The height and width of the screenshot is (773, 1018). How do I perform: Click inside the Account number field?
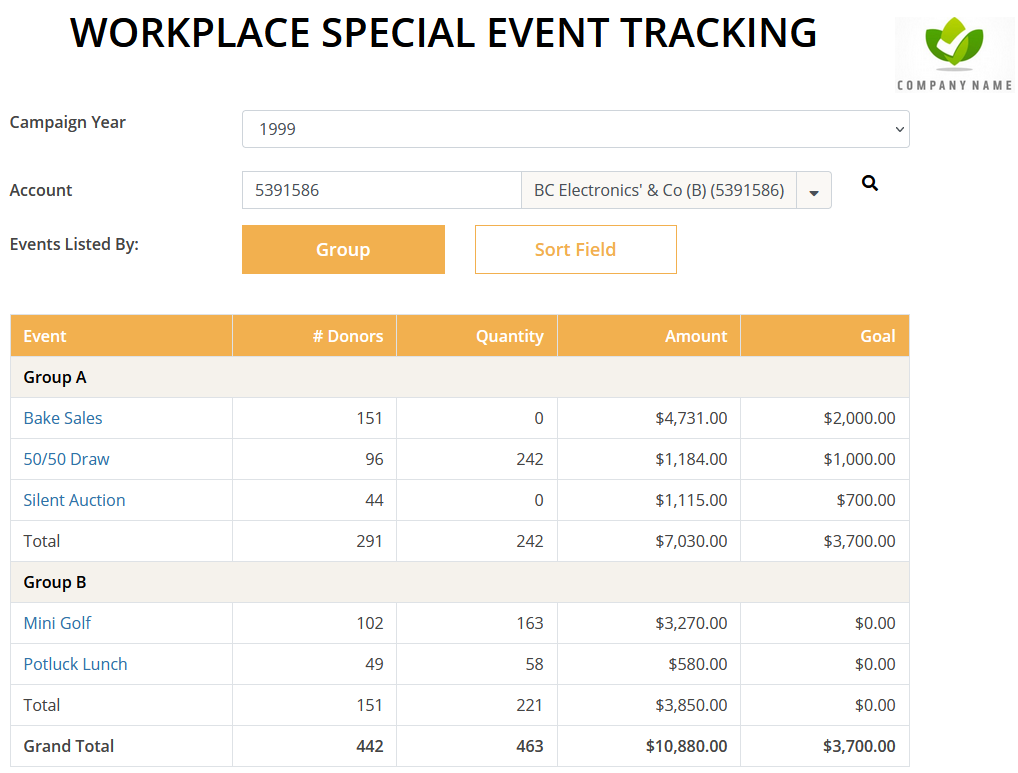(x=381, y=190)
